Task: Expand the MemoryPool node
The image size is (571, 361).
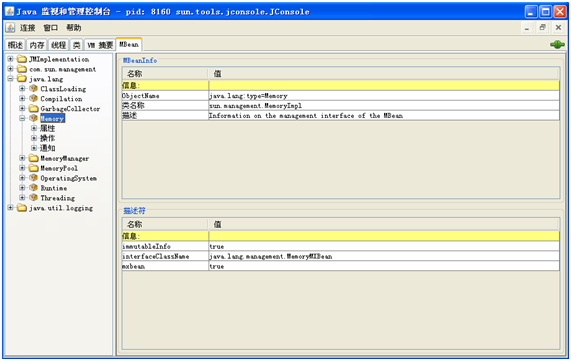Action: tap(22, 168)
